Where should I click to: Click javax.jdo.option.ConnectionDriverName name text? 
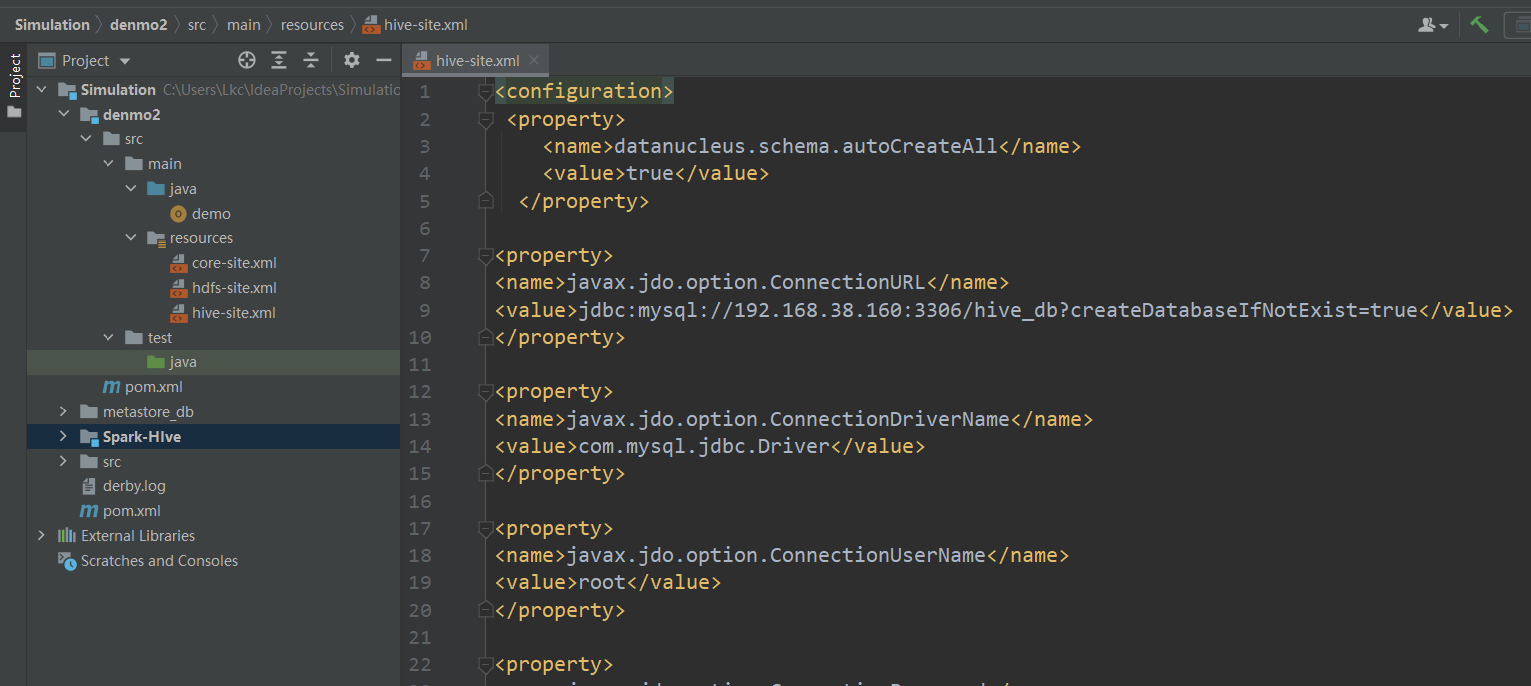click(x=788, y=419)
